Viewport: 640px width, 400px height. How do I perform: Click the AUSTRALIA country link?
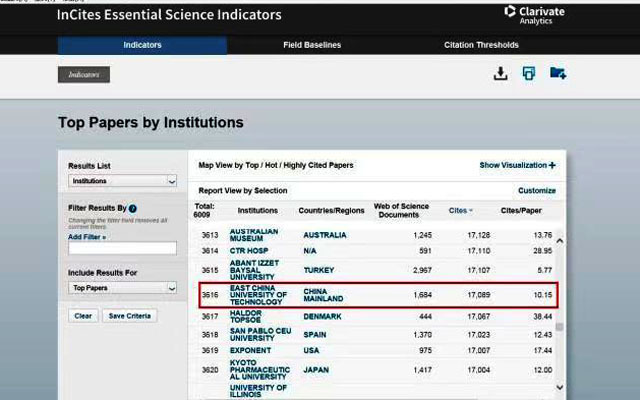pos(325,235)
